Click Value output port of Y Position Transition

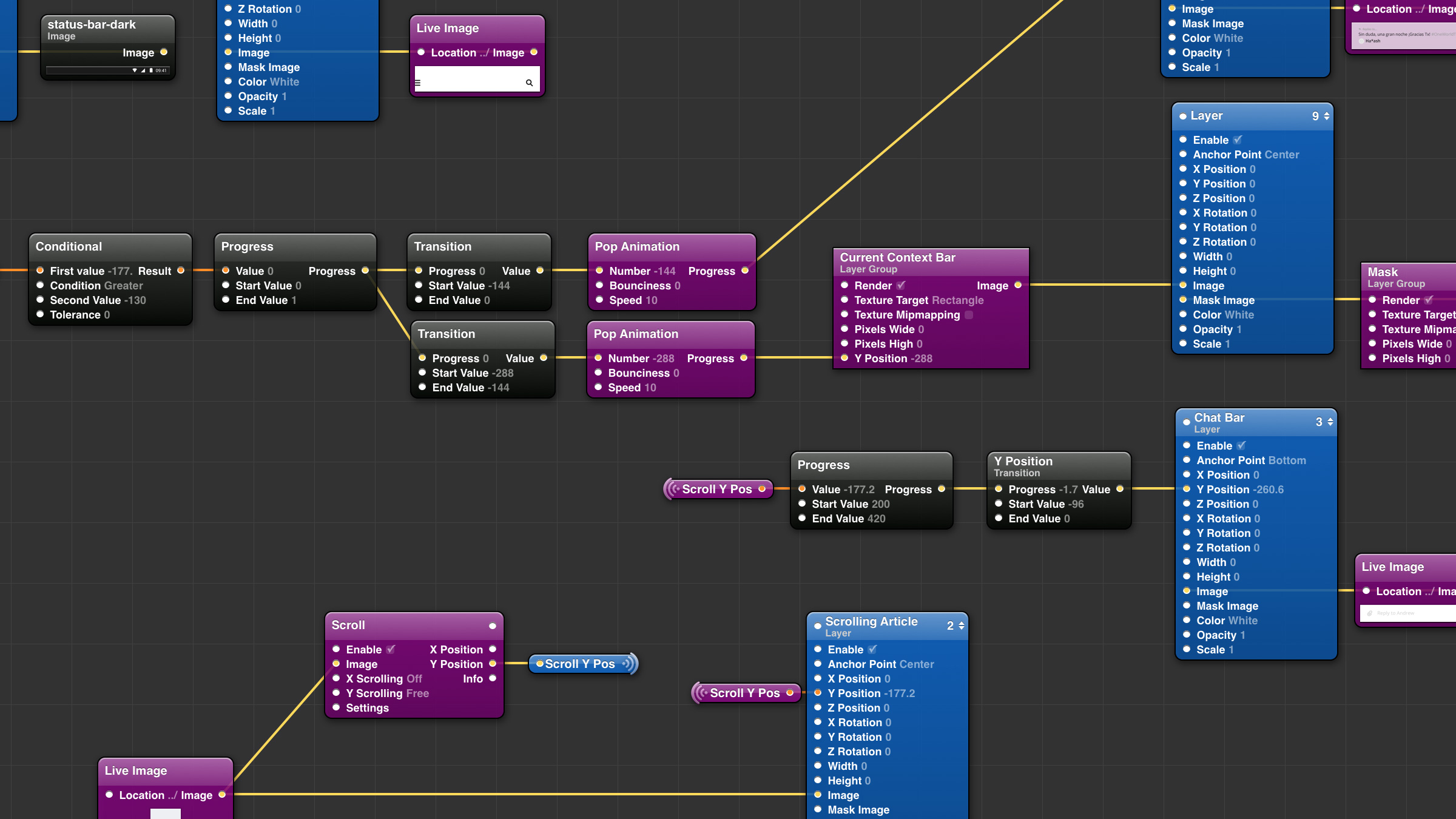tap(1120, 489)
